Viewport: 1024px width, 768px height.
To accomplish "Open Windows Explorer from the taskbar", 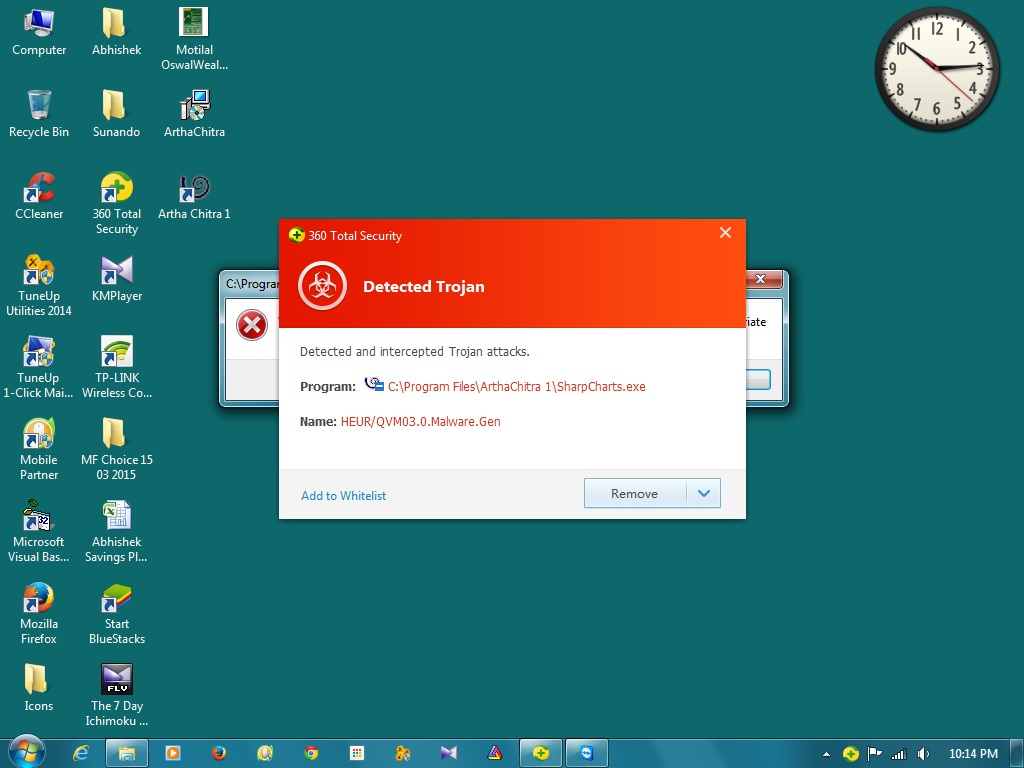I will pos(127,753).
